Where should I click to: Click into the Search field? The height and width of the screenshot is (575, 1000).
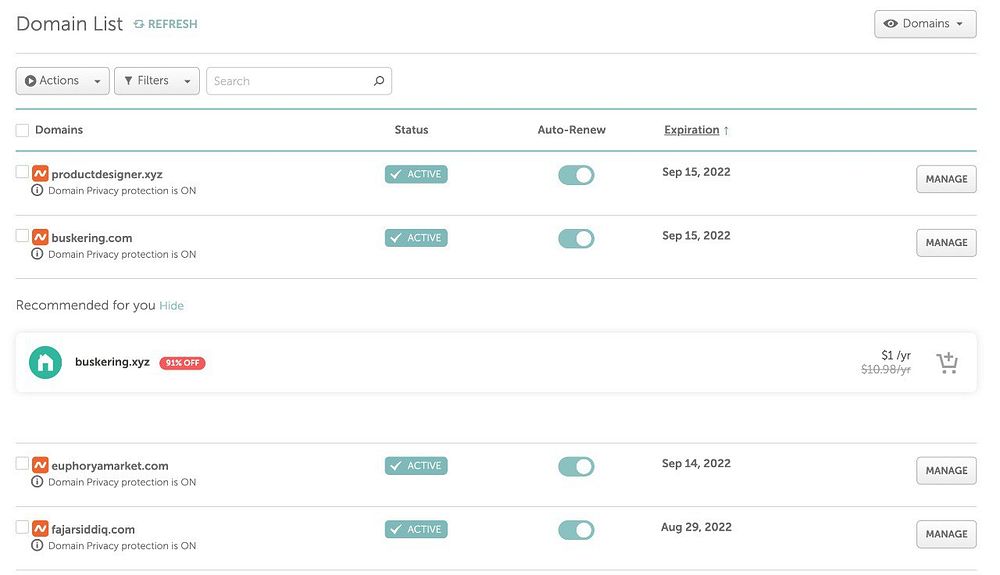pyautogui.click(x=288, y=81)
